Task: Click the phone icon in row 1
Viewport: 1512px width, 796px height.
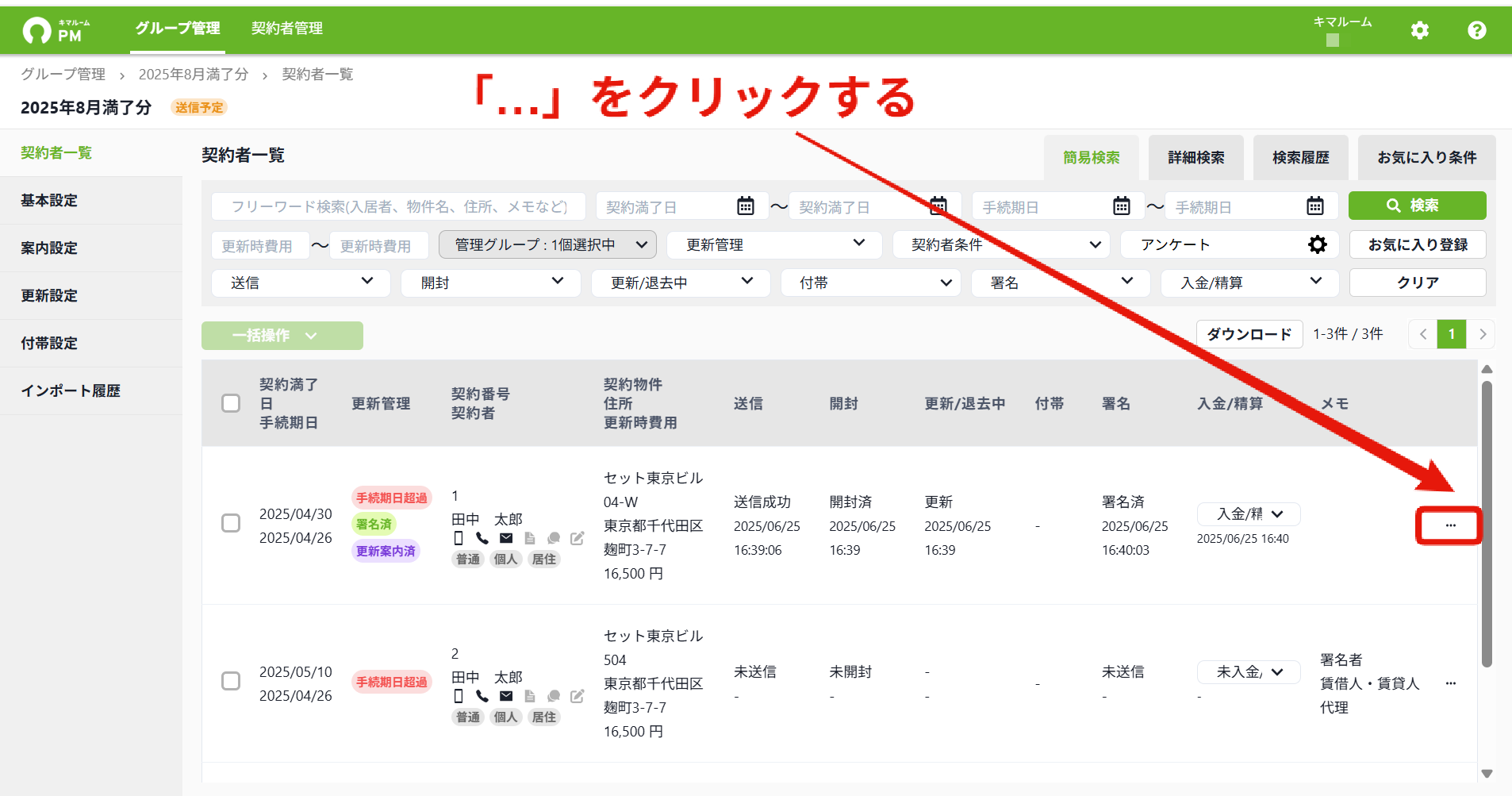Action: point(482,538)
